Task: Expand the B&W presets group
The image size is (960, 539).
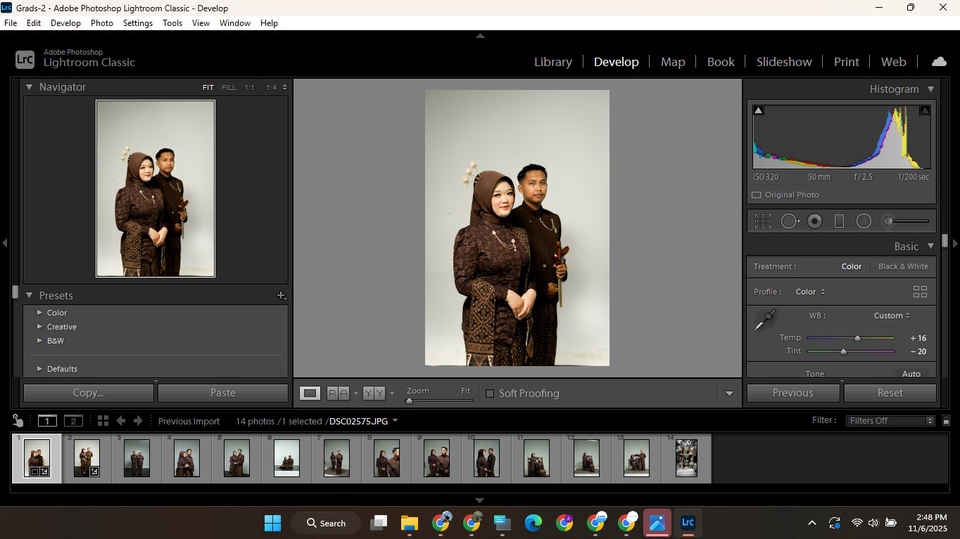Action: tap(39, 341)
